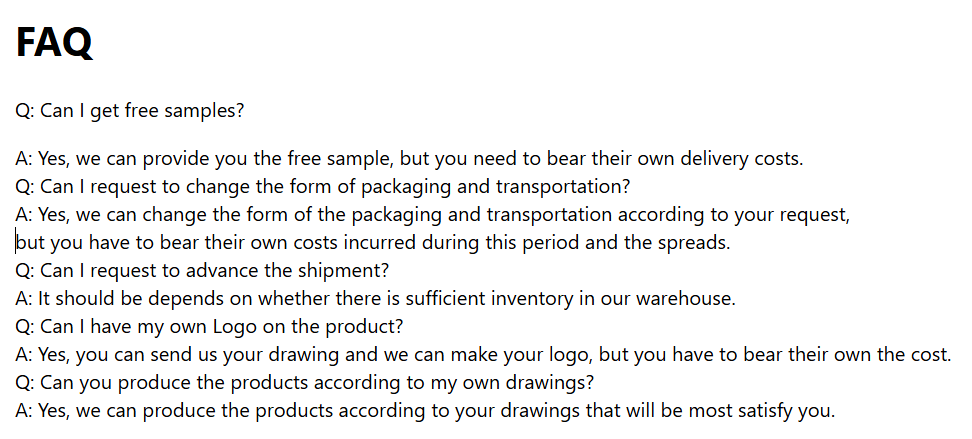Click the question about own Logo on product
The width and height of the screenshot is (972, 439).
coord(210,326)
